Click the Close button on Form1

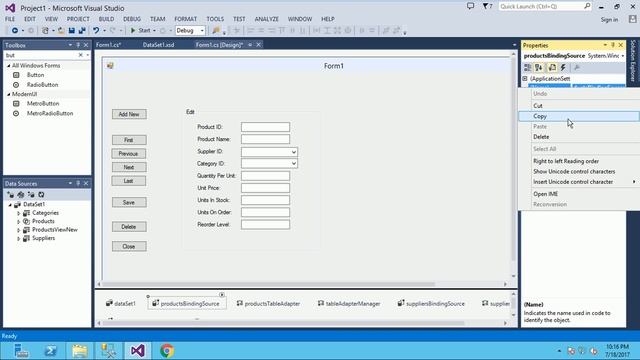click(129, 247)
